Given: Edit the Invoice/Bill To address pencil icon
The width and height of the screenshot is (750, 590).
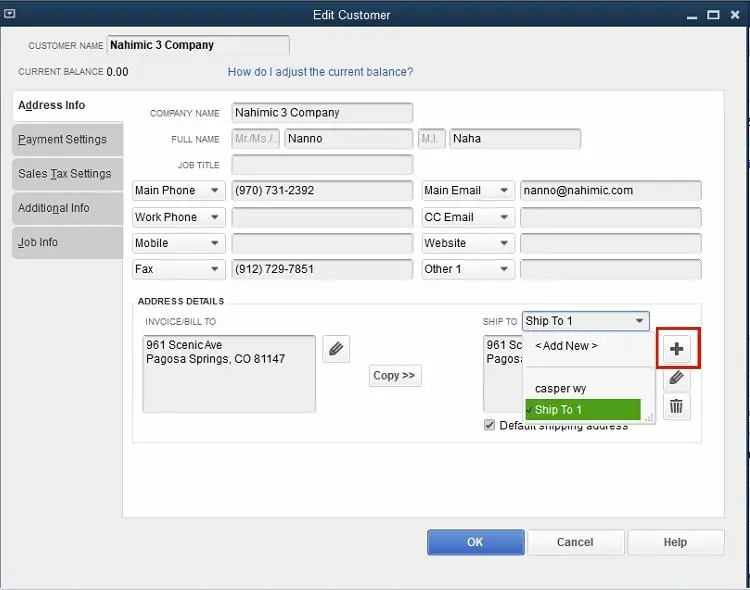Looking at the screenshot, I should 336,349.
